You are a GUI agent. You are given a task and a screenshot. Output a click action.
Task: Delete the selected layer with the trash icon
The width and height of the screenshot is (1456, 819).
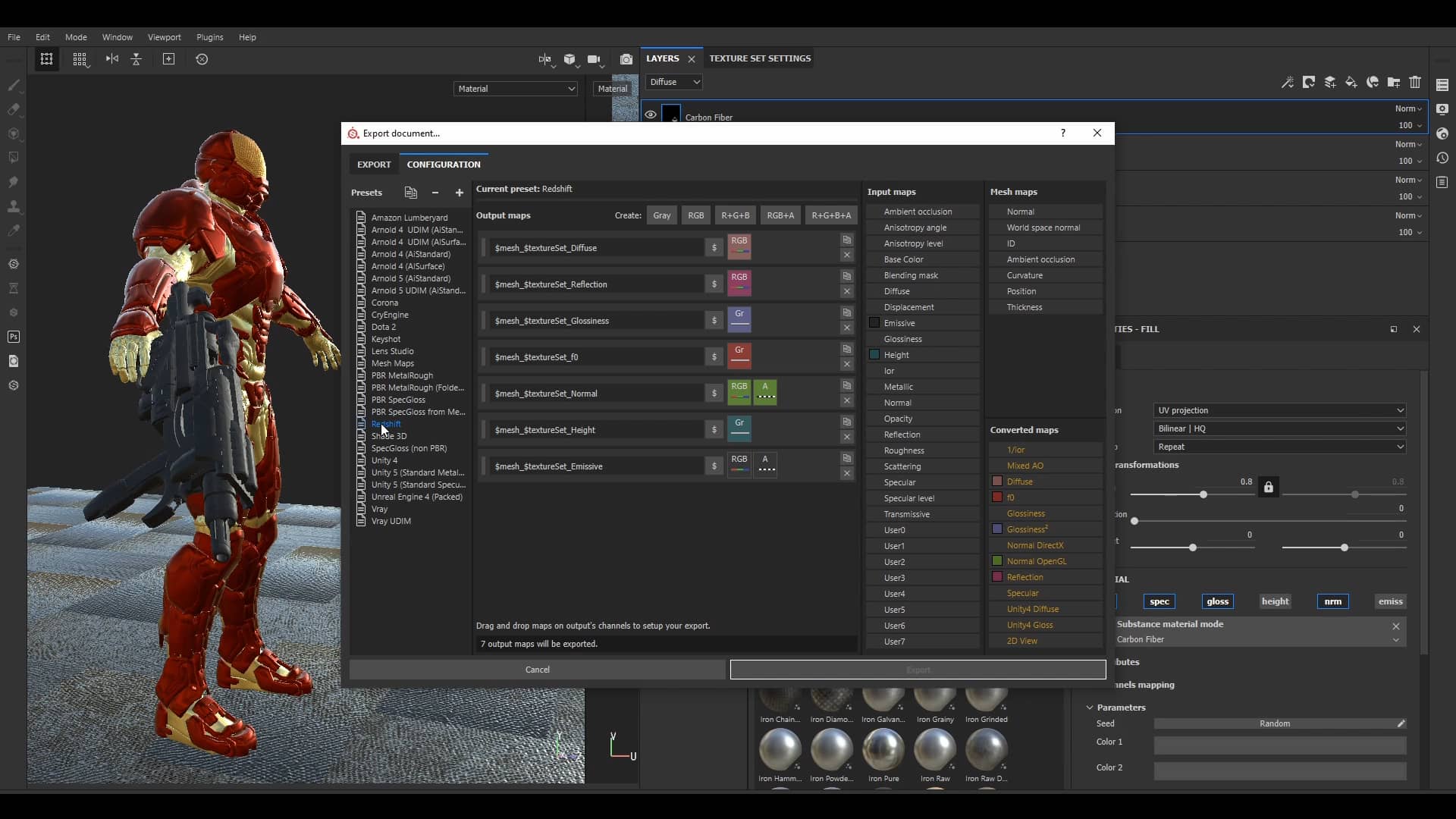coord(1416,83)
